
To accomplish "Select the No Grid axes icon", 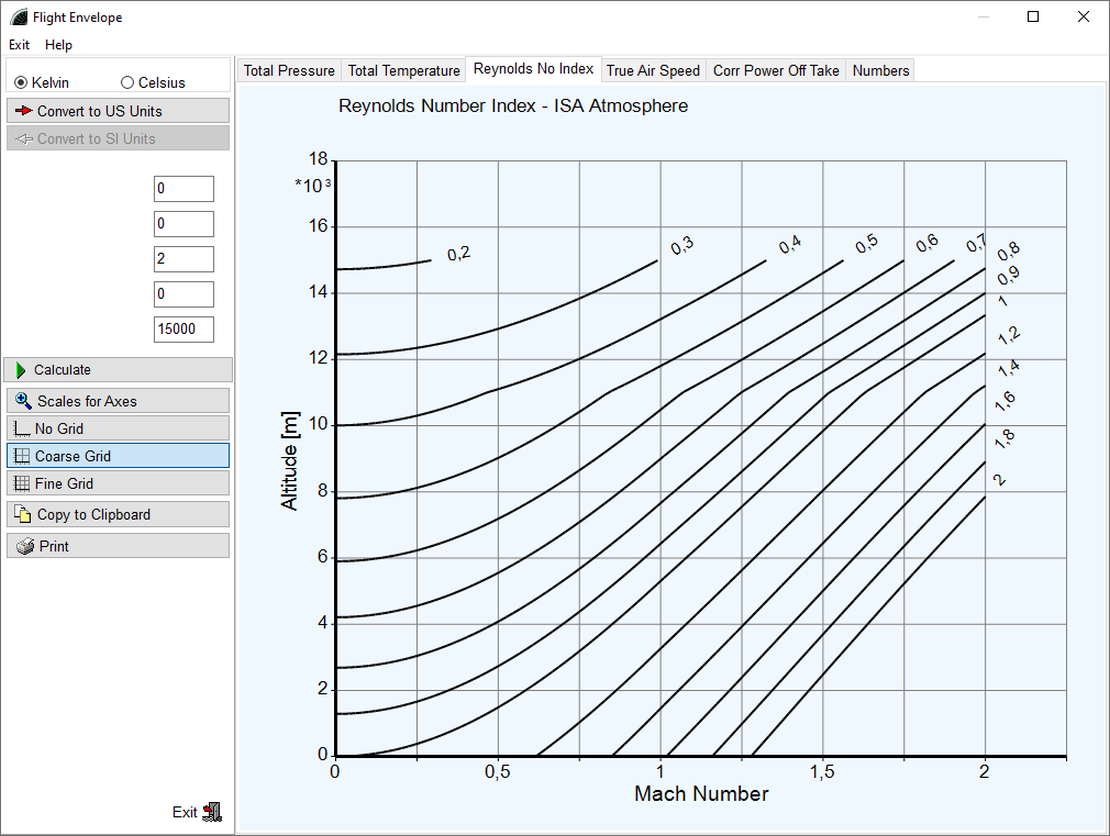I will pos(21,429).
